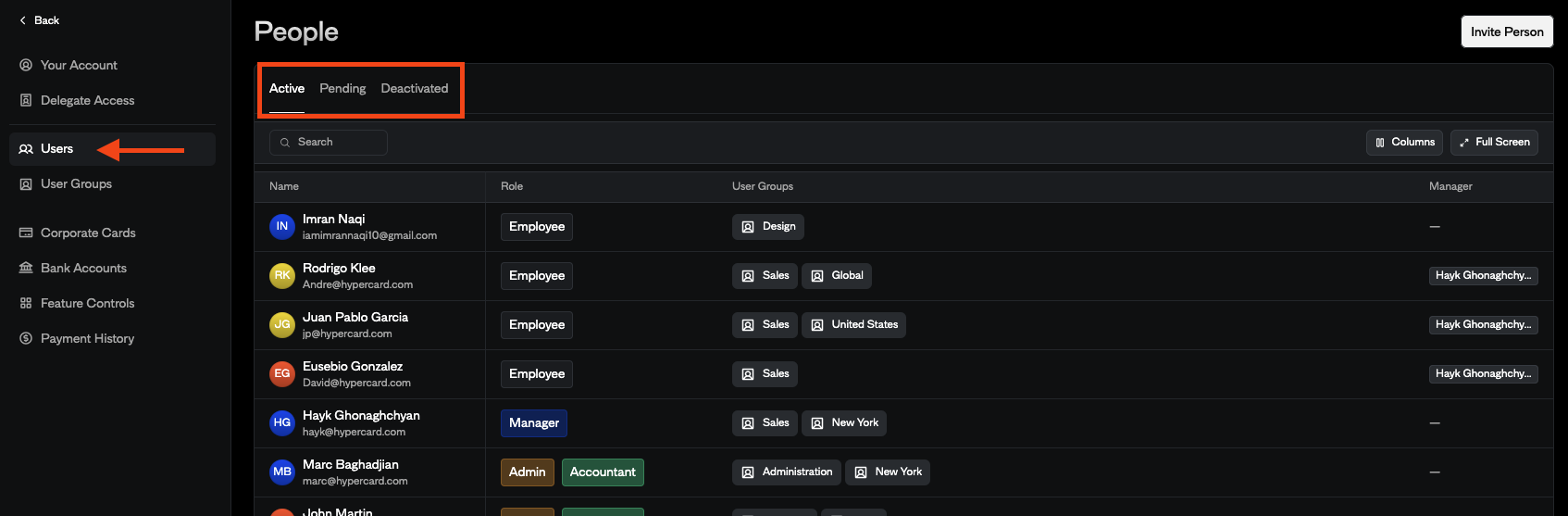Click the name Rodrigo Klee
This screenshot has height=516, width=1568.
coord(339,268)
